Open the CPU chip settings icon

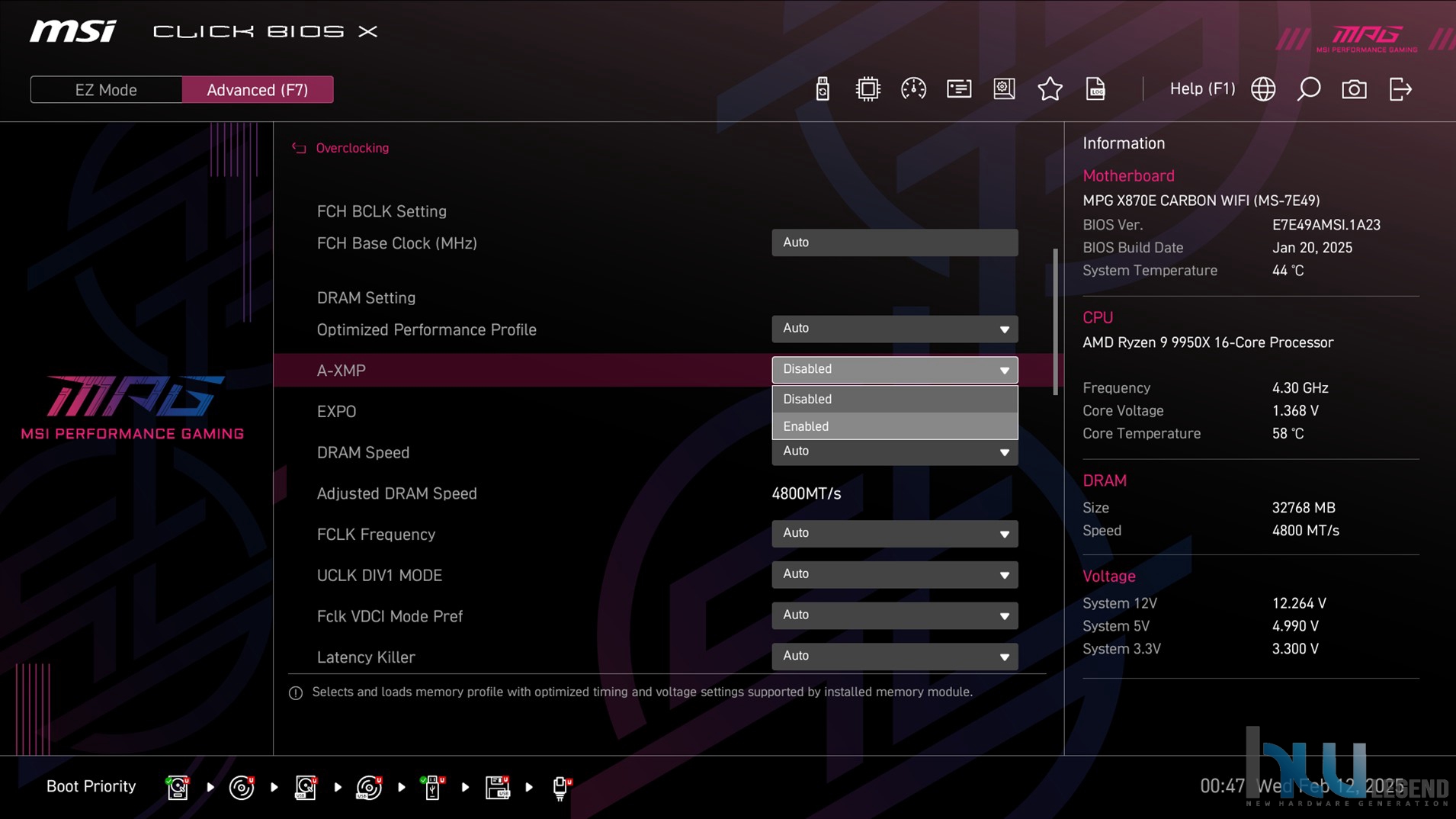pos(868,89)
